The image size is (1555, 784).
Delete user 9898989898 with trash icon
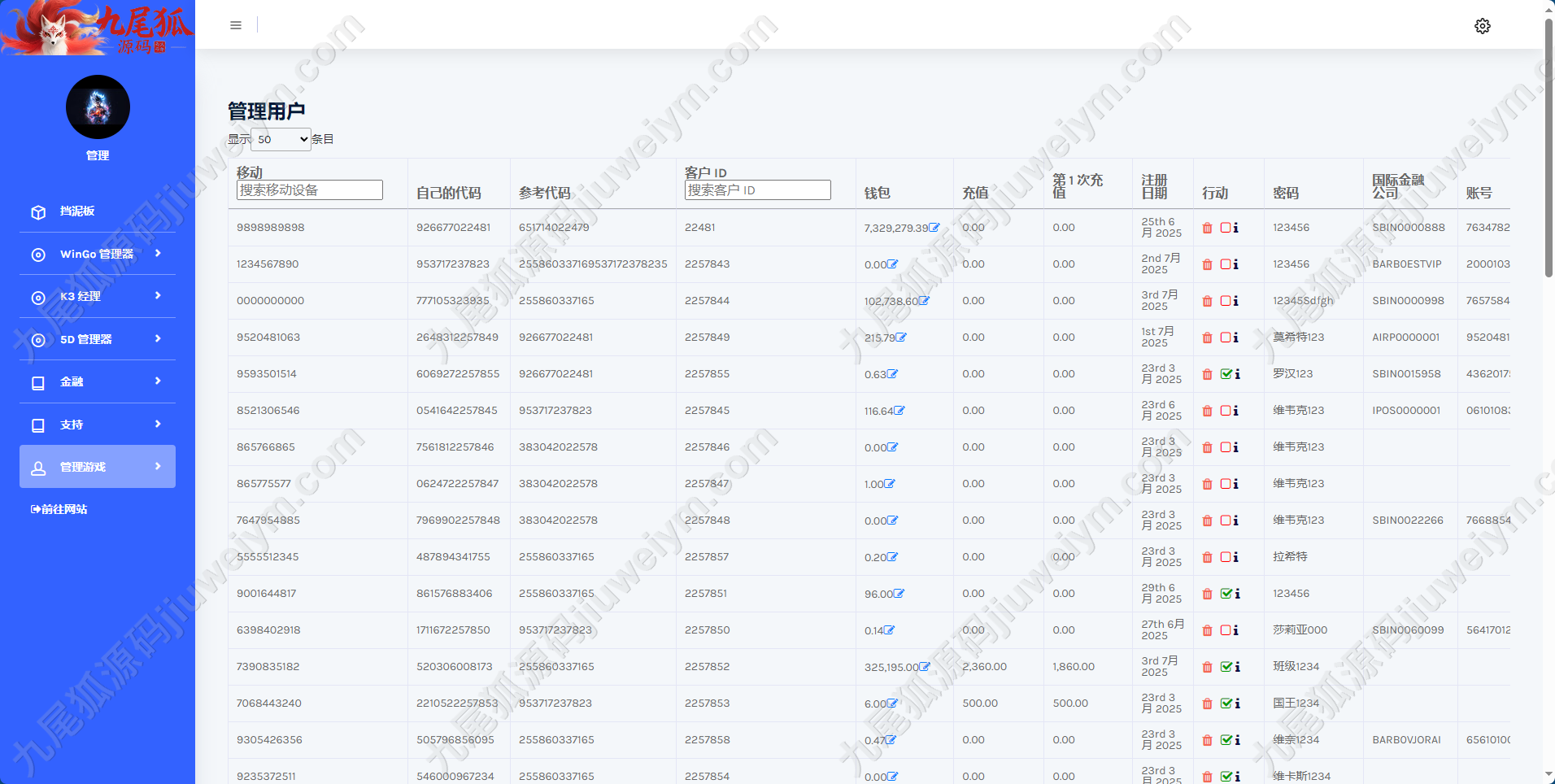pos(1207,228)
